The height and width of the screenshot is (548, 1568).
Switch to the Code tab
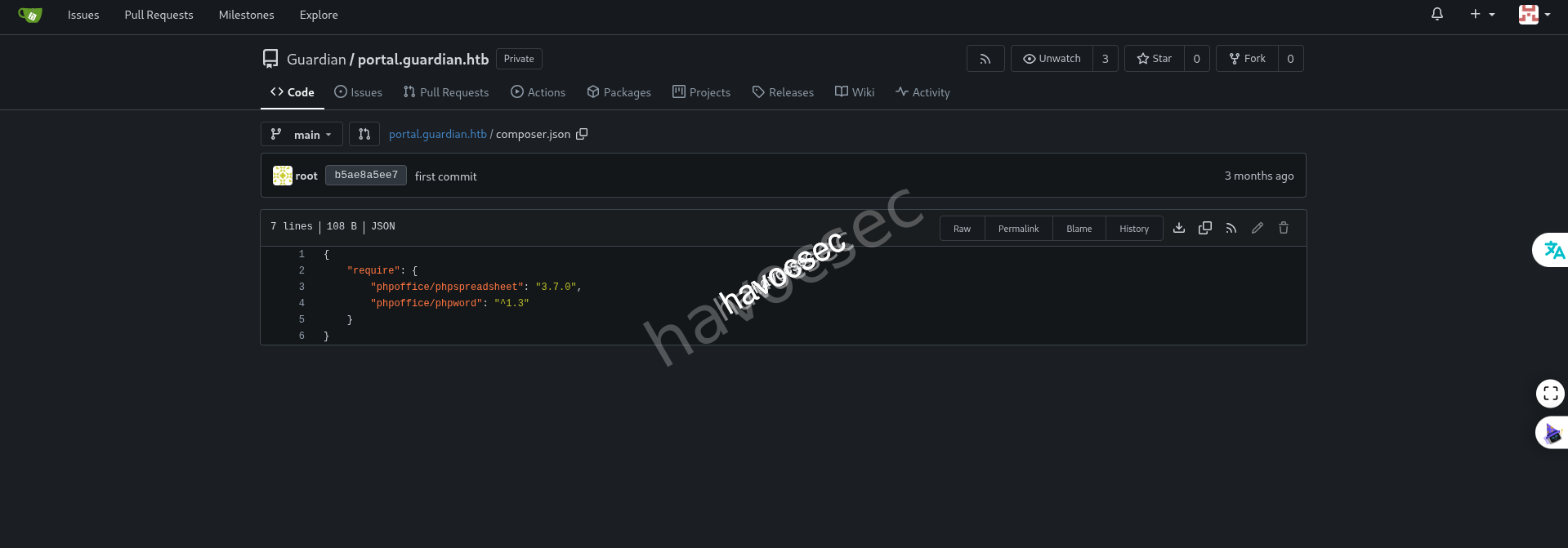(x=293, y=92)
